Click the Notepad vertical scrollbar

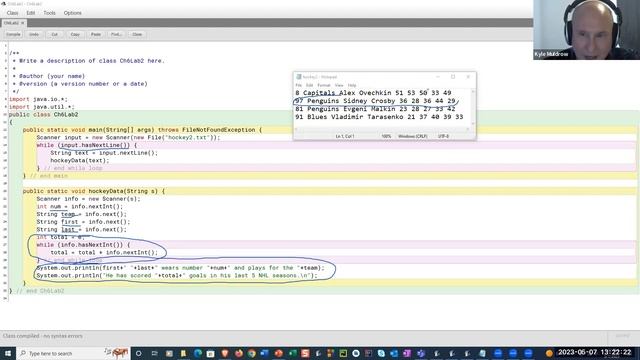pos(473,108)
